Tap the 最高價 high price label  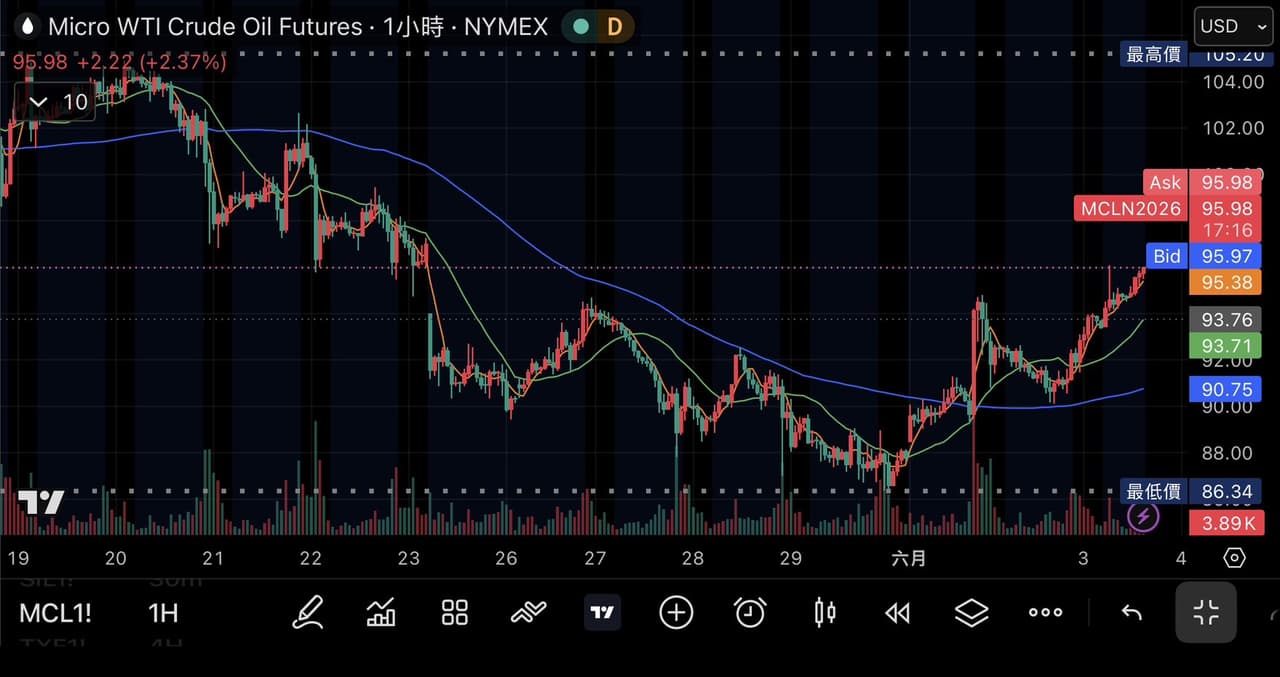[x=1154, y=54]
